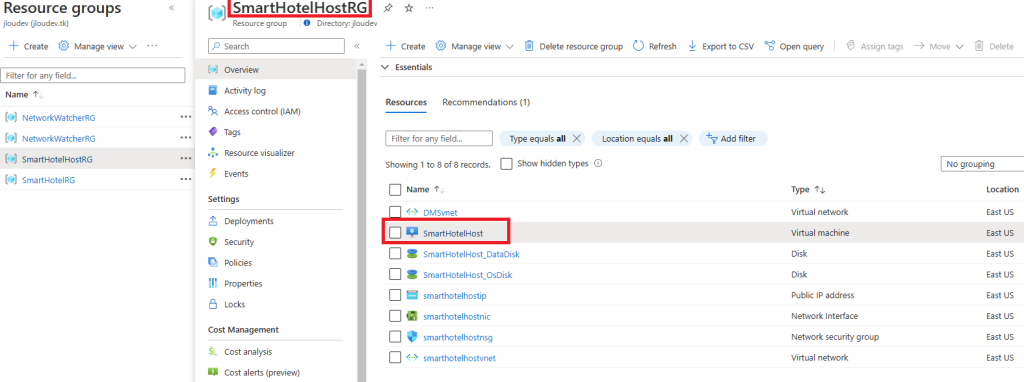Check the SmartHotelHost_DataDisk row checkbox

pos(394,253)
